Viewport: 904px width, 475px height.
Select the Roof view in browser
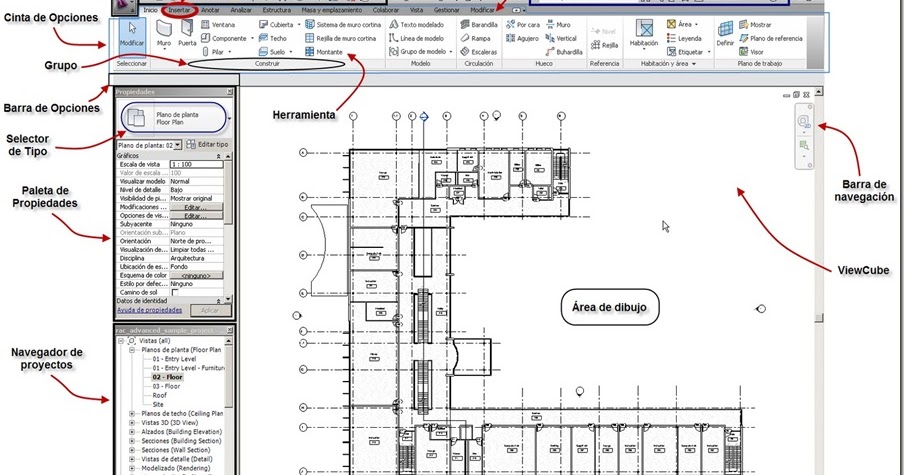[x=160, y=395]
